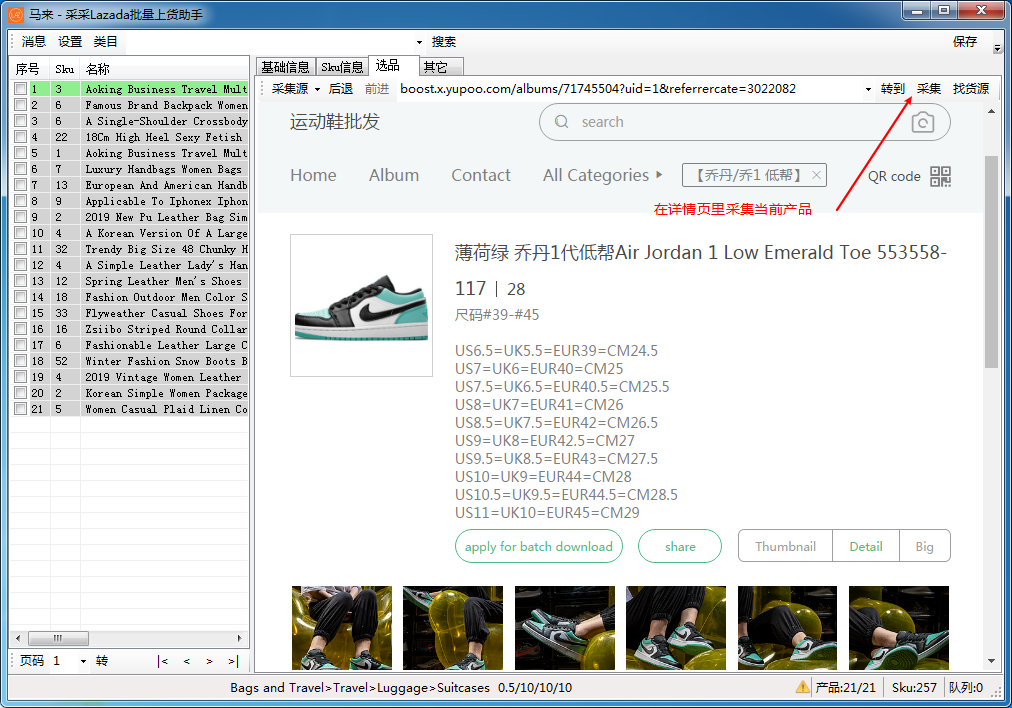Click the list scroll left arrow
This screenshot has height=708, width=1012.
coord(17,638)
